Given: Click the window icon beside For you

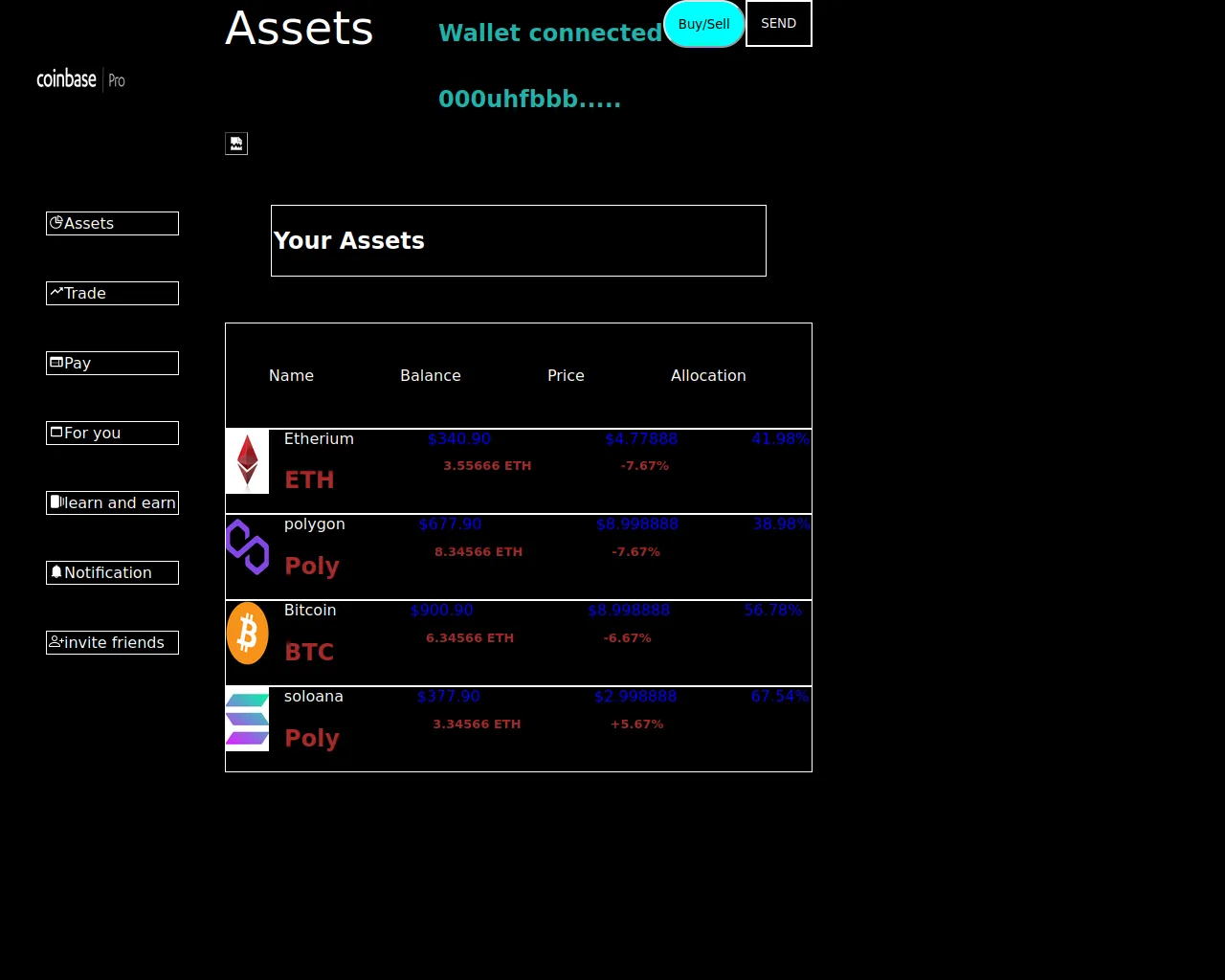Looking at the screenshot, I should point(56,432).
